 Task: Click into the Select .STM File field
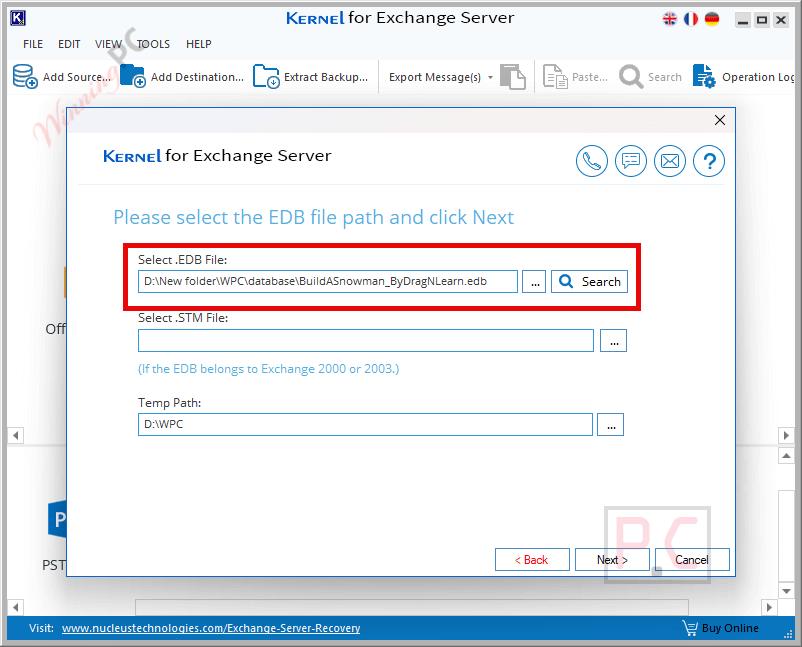(x=366, y=341)
